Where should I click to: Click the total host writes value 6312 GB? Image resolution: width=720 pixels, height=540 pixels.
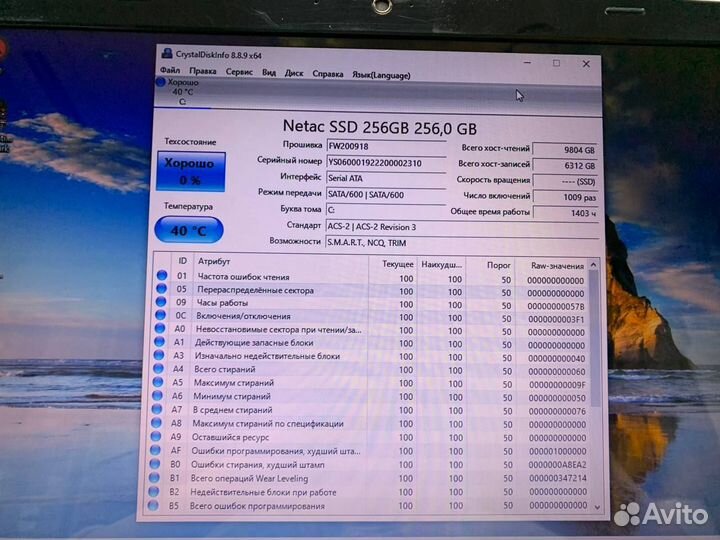pos(565,165)
